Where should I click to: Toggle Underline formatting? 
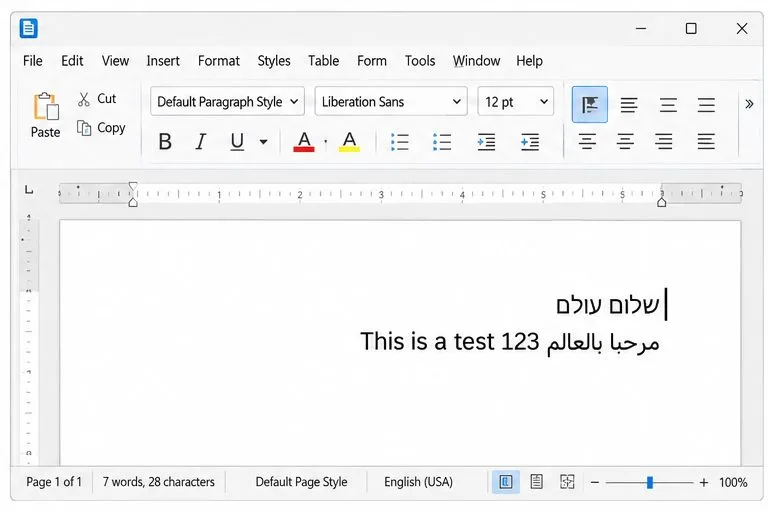[x=237, y=142]
